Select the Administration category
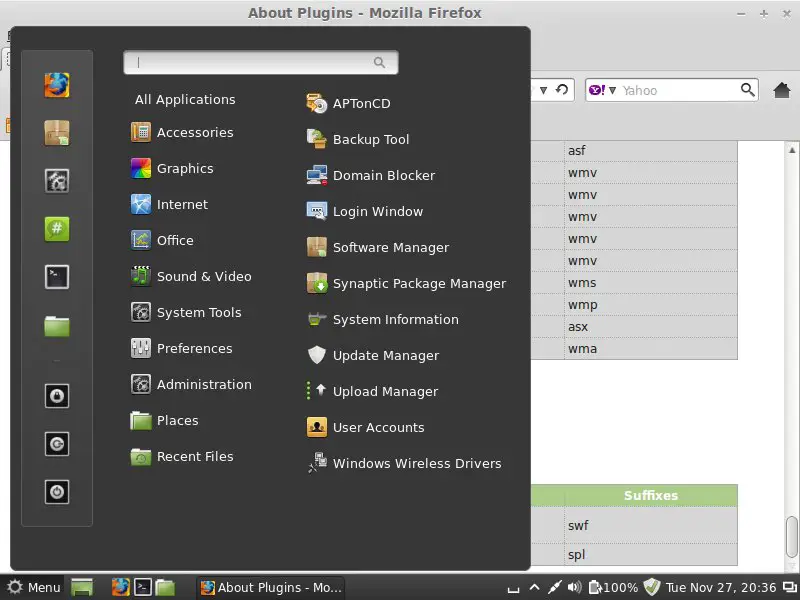800x600 pixels. point(191,384)
